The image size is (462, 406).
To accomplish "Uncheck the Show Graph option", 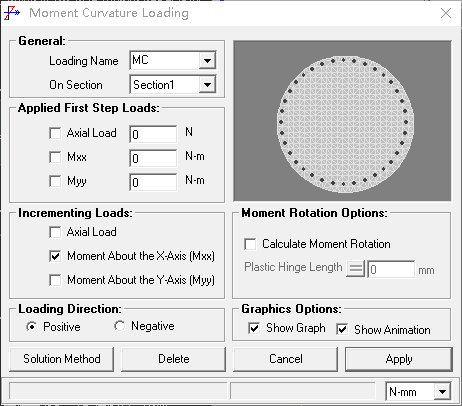I will [x=254, y=328].
